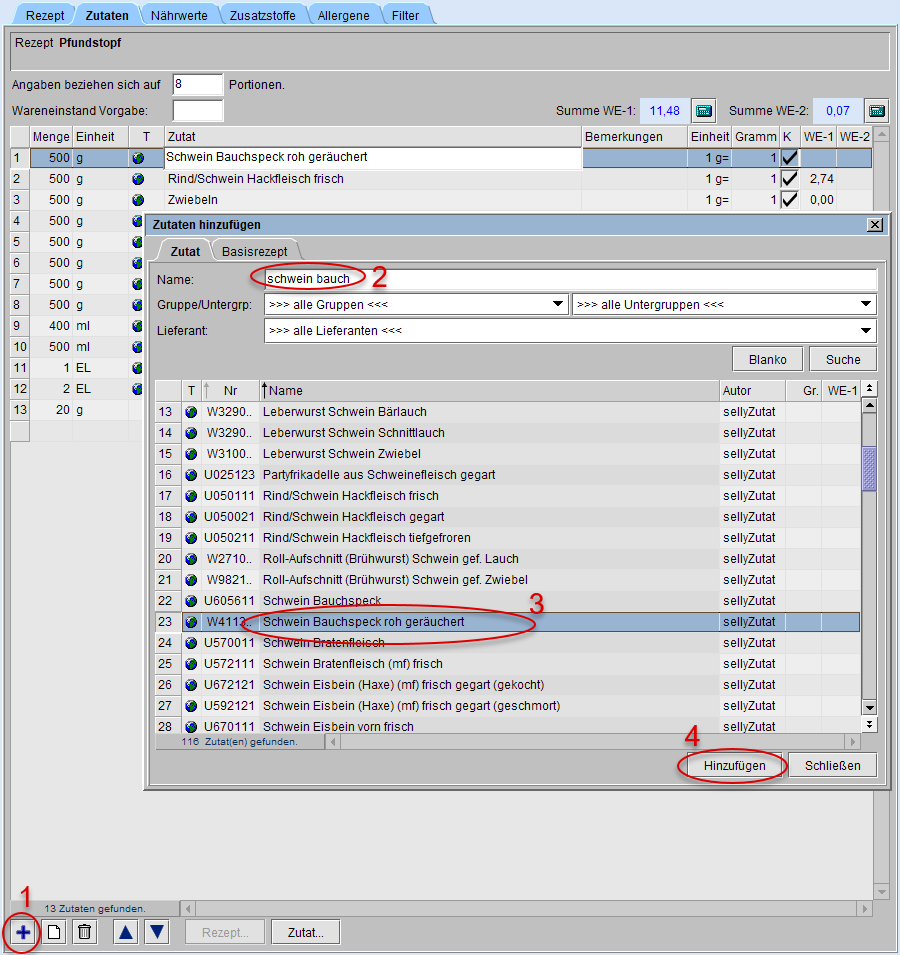Expand the 'alle Untergruppen' dropdown
The height and width of the screenshot is (955, 900).
tap(866, 304)
